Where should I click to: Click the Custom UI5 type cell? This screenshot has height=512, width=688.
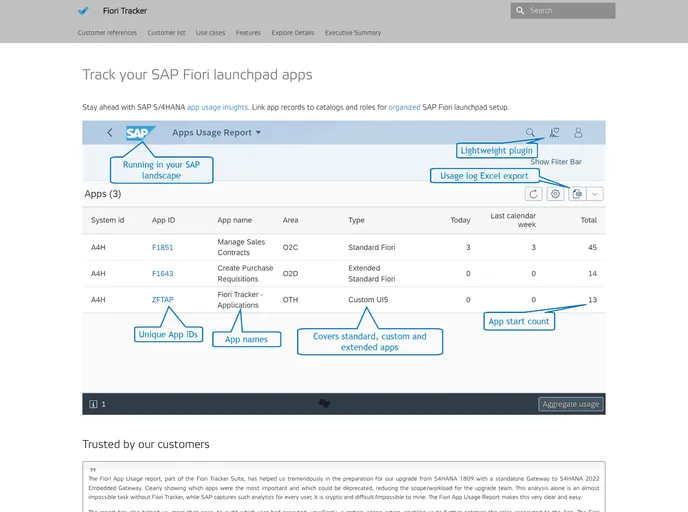(x=368, y=300)
